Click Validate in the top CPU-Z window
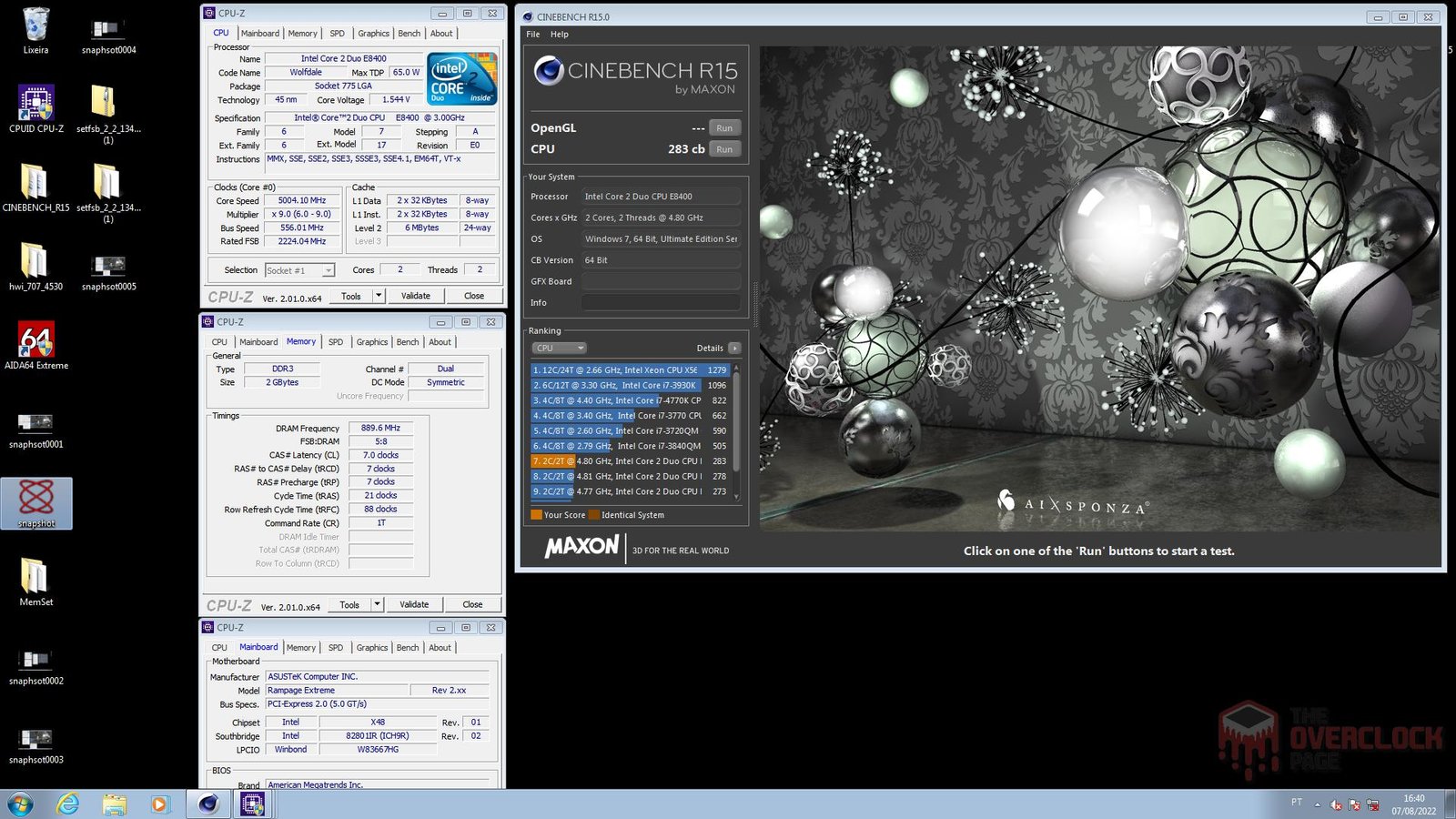The width and height of the screenshot is (1456, 819). [416, 296]
